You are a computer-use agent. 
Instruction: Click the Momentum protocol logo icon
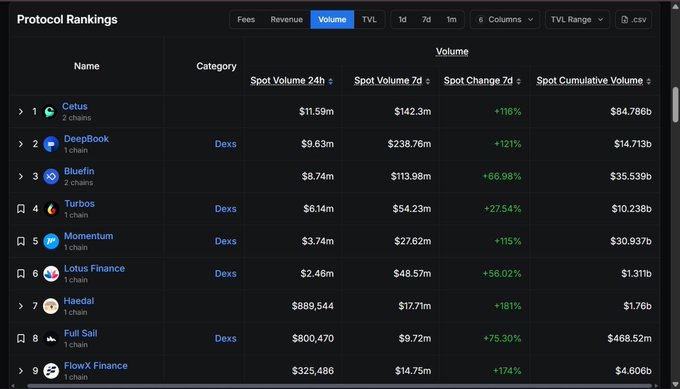51,241
